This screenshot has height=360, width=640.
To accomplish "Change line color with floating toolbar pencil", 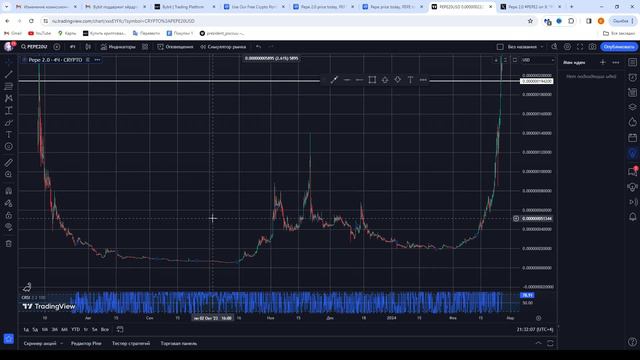I will click(334, 80).
